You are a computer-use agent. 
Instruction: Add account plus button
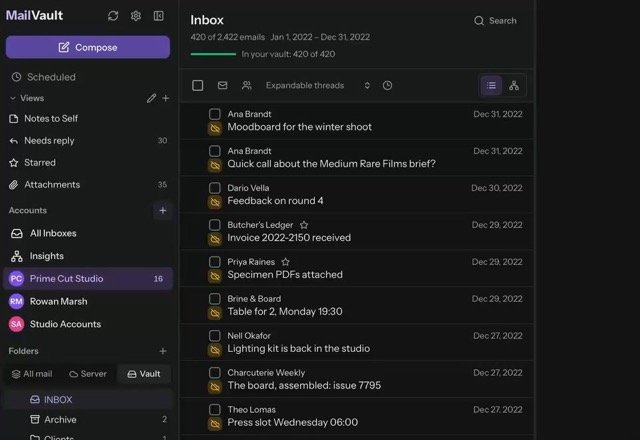[163, 211]
